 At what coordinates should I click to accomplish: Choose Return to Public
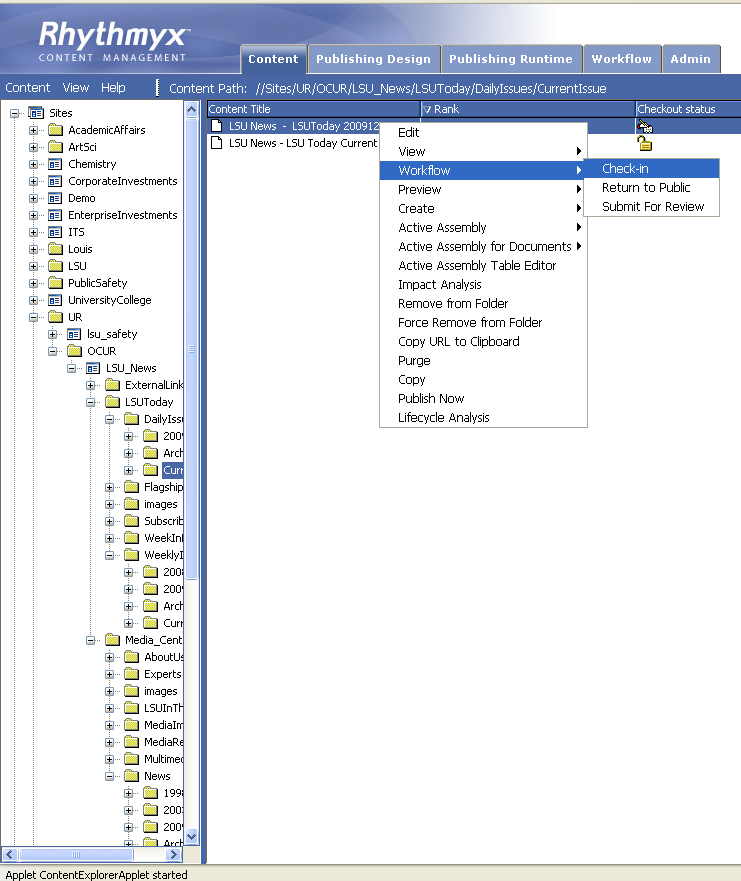click(652, 188)
